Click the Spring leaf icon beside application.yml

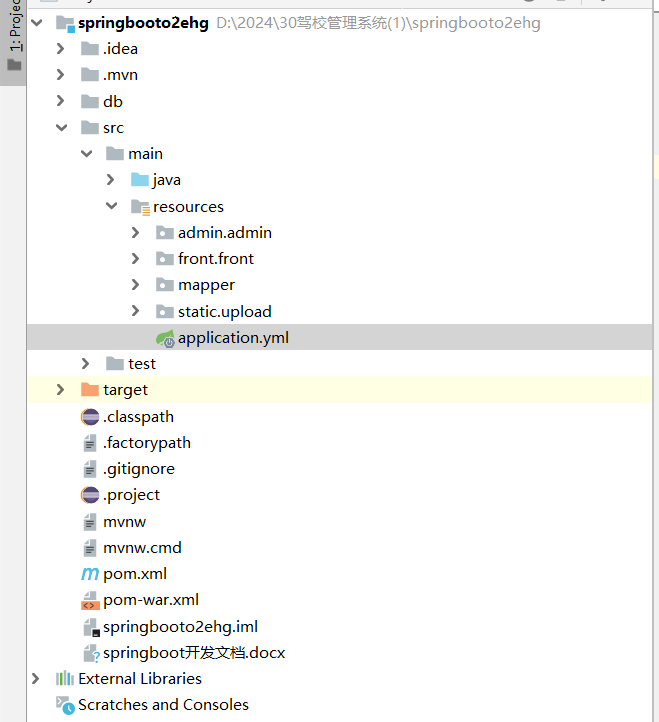click(x=165, y=338)
